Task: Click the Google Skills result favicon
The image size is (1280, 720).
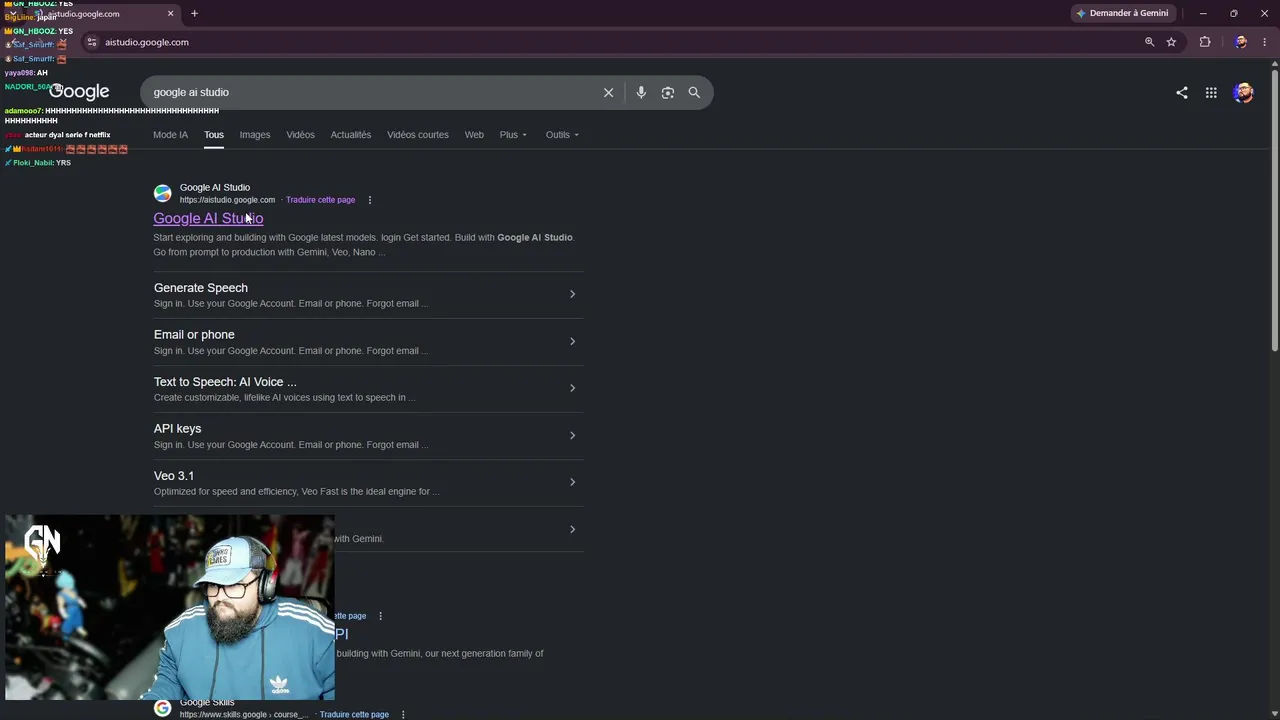Action: (x=162, y=709)
